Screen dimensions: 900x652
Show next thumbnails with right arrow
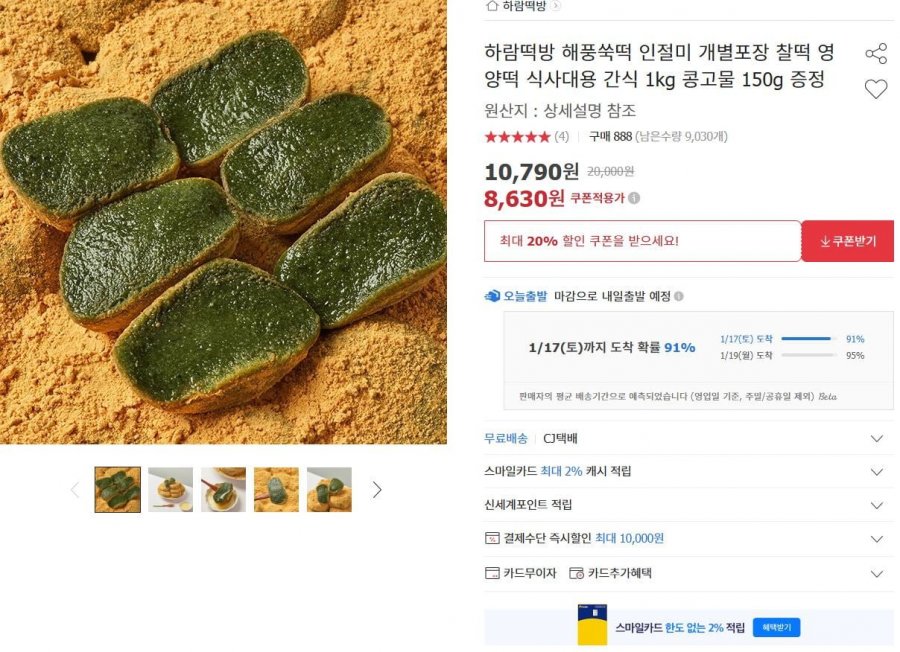pos(377,490)
